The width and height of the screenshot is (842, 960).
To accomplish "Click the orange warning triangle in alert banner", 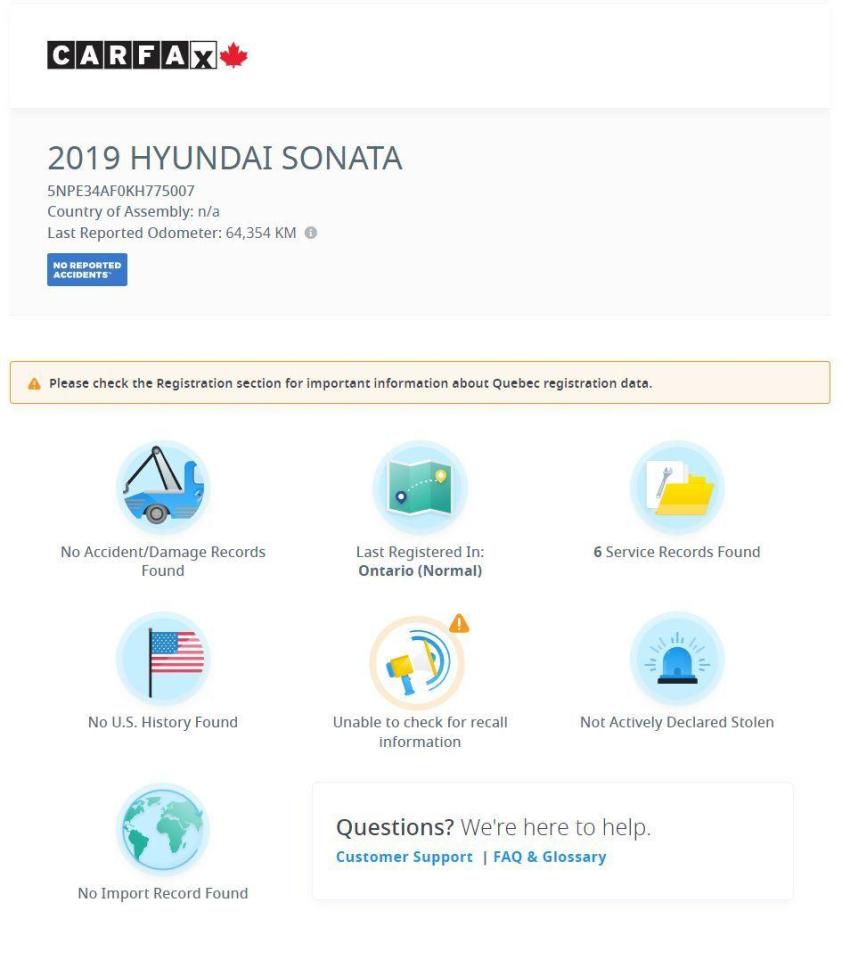I will (35, 384).
